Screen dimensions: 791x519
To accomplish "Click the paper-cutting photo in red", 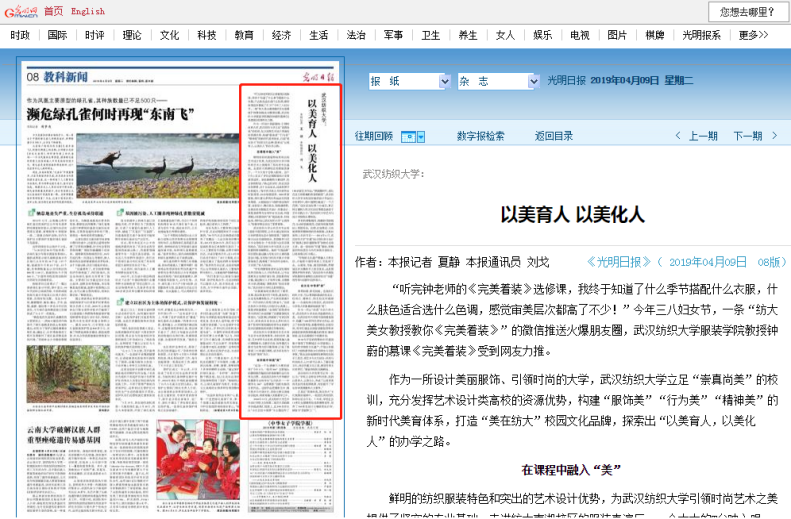I will [198, 459].
